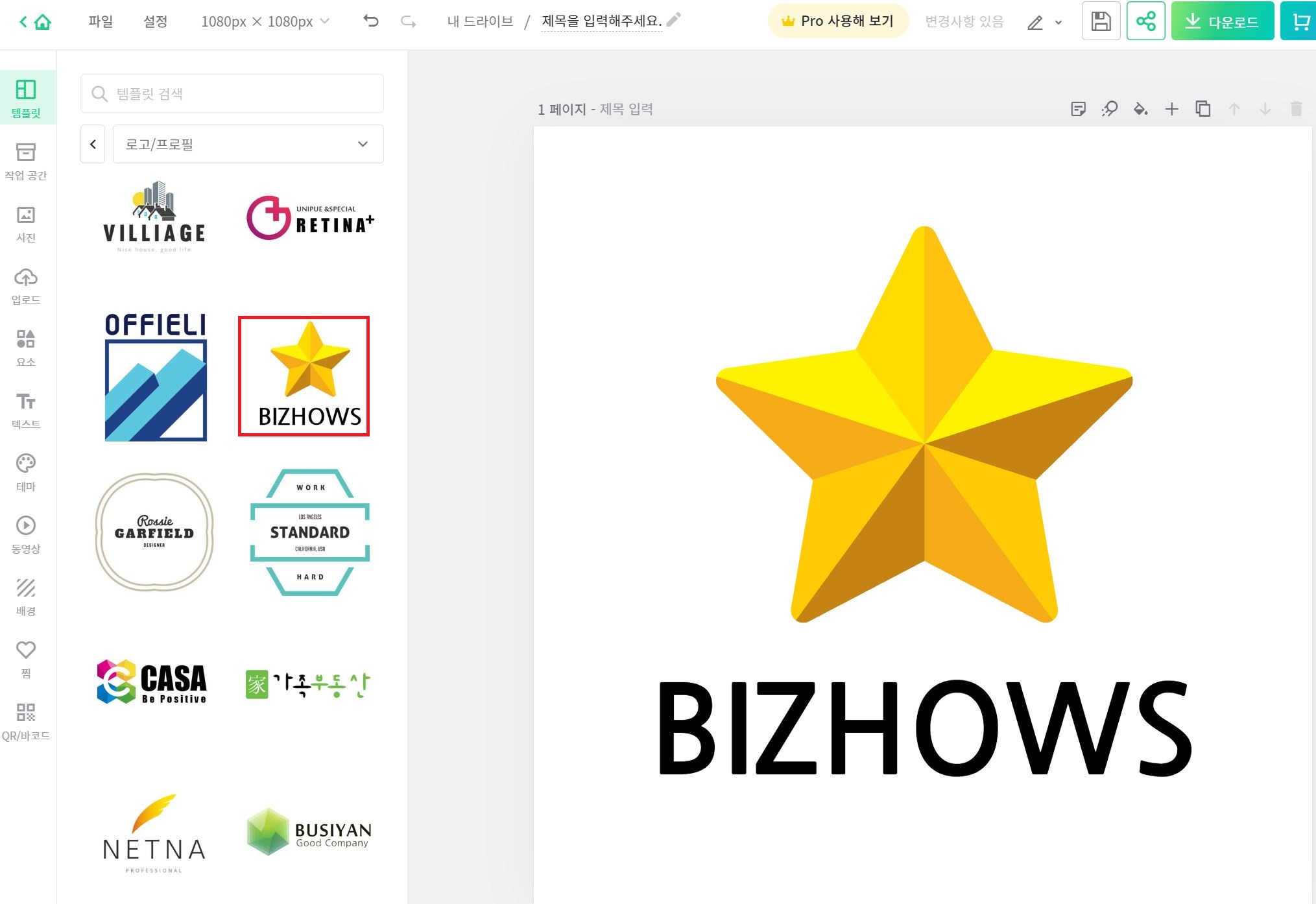Click the design title 제목을 입력해주세요

(x=602, y=21)
